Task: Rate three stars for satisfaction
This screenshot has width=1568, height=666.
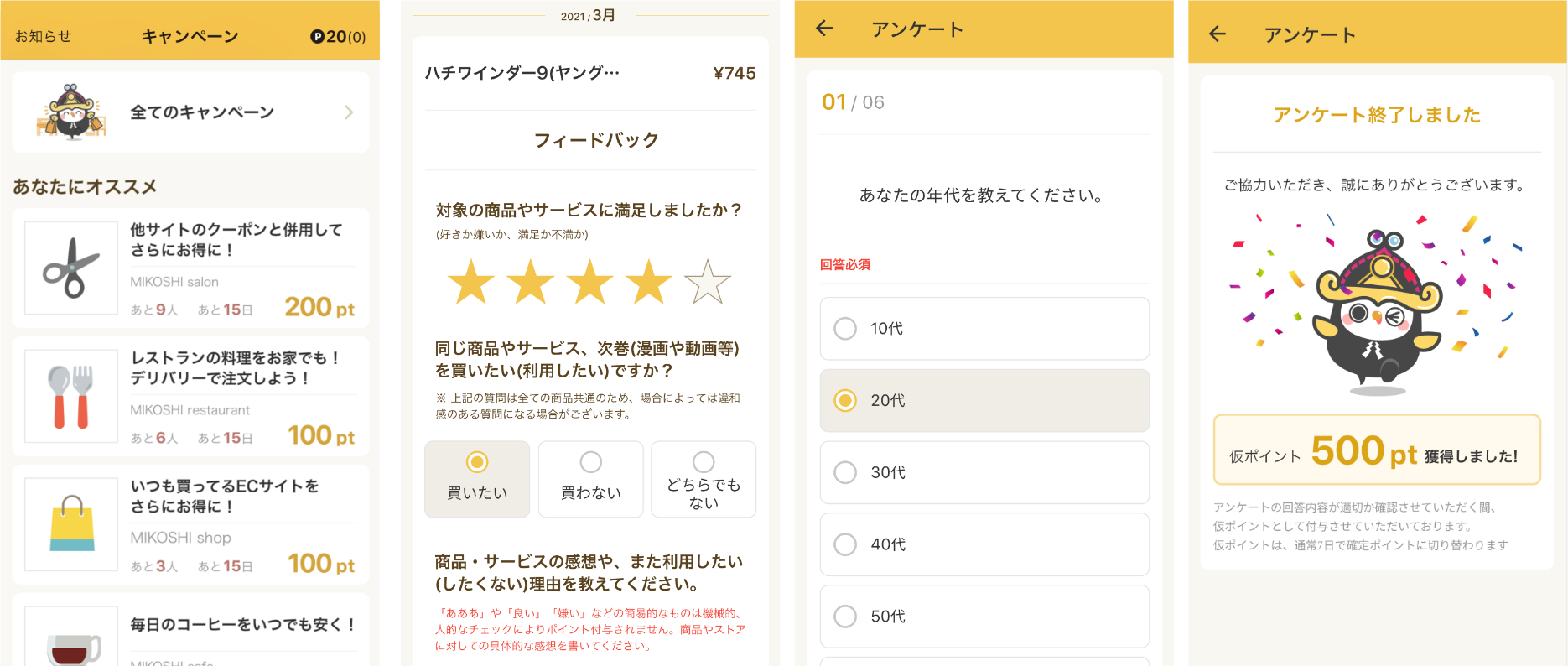Action: click(590, 282)
